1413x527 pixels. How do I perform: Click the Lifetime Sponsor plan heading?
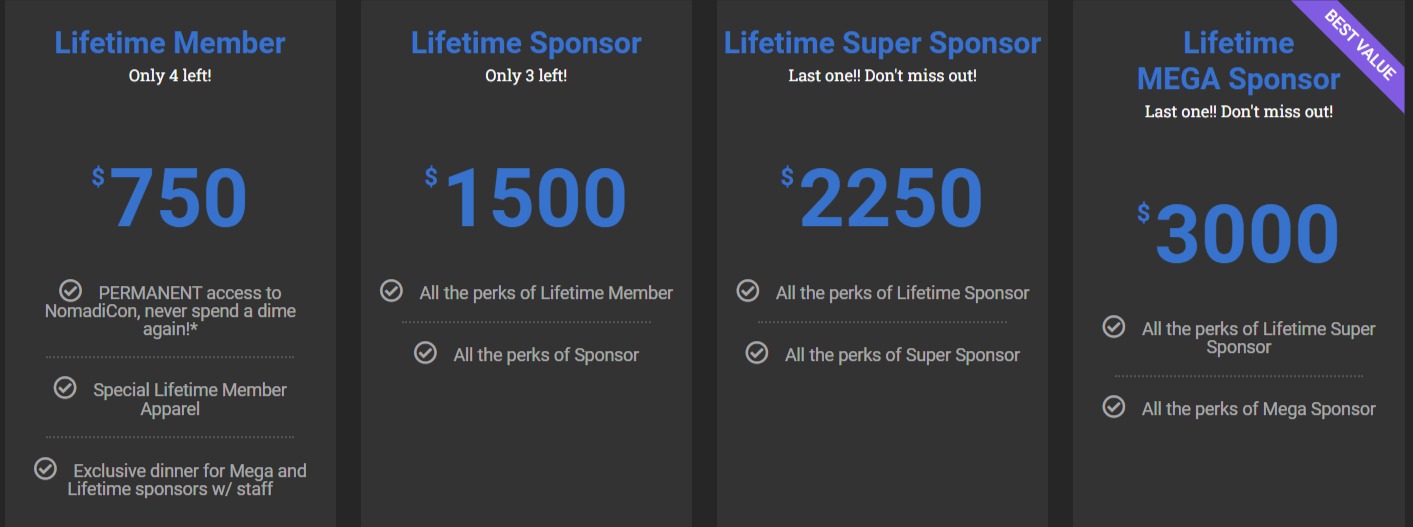526,43
